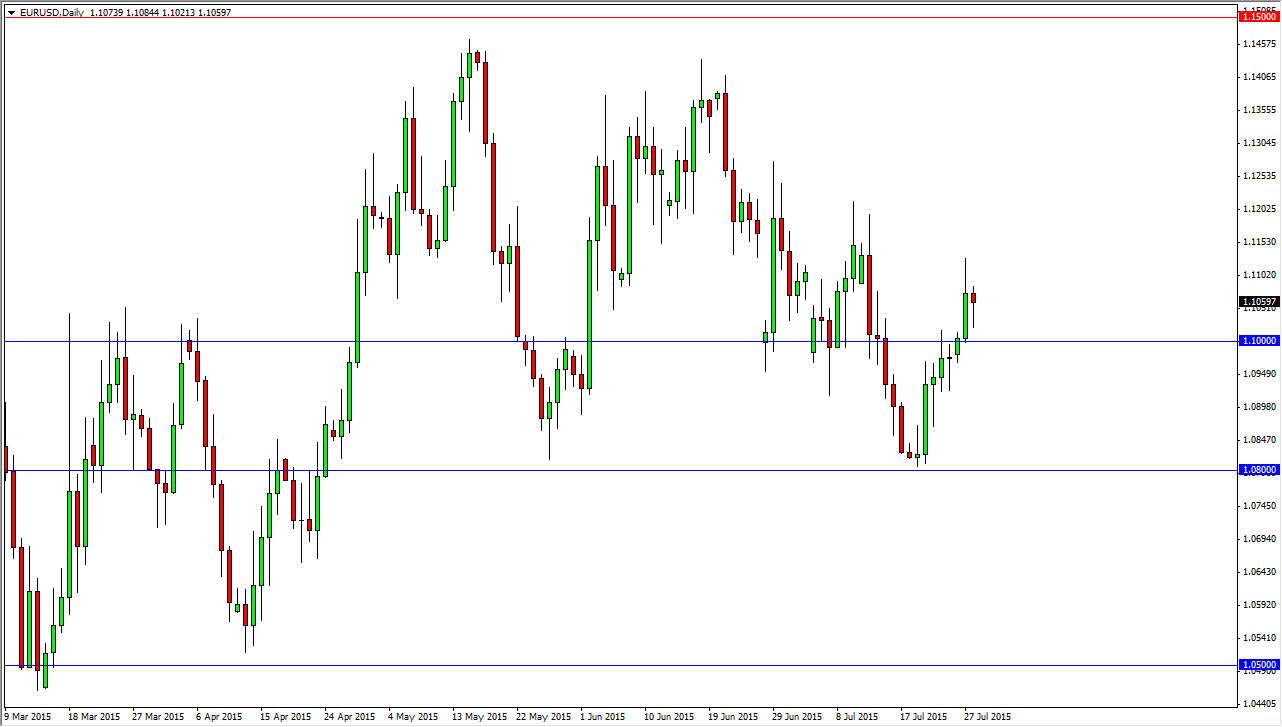Click the 18 Mar 2015 date label
Image resolution: width=1282 pixels, height=727 pixels.
coord(93,717)
